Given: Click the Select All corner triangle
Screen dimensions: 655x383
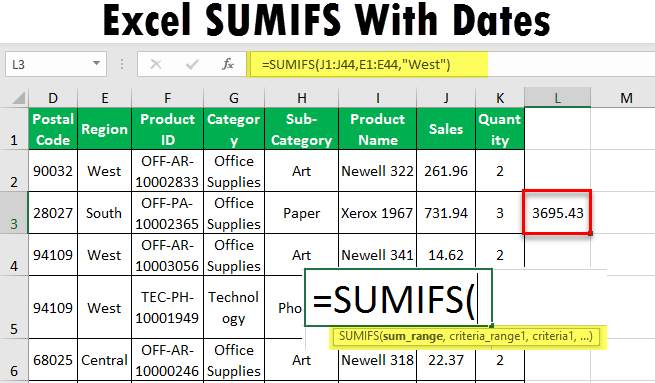Looking at the screenshot, I should (18, 98).
